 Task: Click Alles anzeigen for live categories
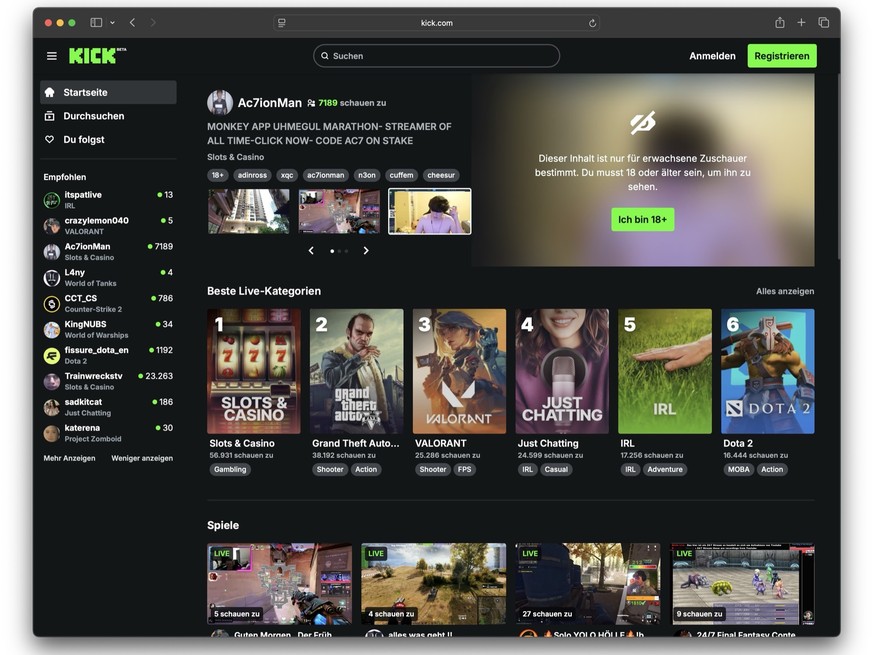point(785,291)
